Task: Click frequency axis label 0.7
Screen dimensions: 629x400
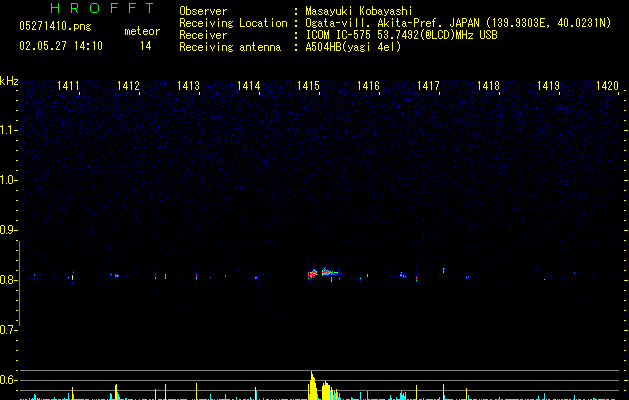Action: click(x=8, y=330)
